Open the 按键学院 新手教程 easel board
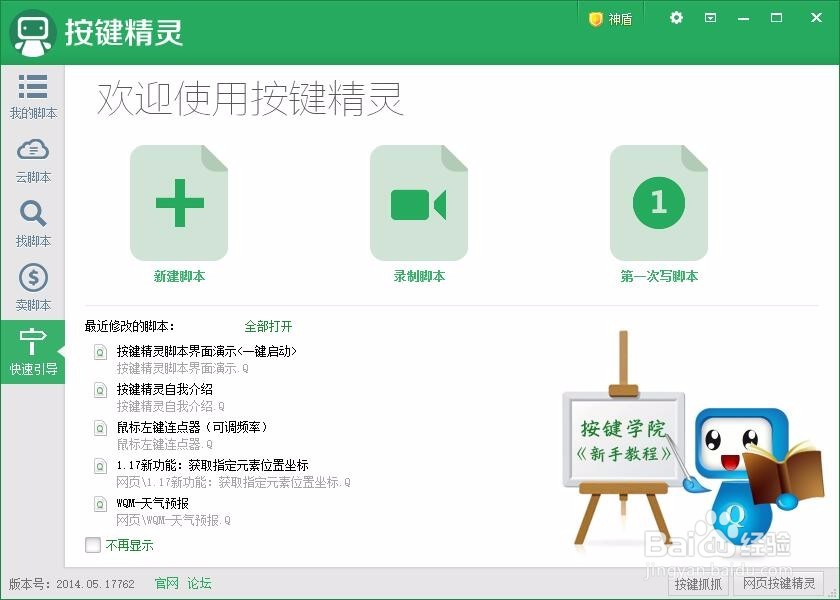The height and width of the screenshot is (600, 840). pos(624,440)
